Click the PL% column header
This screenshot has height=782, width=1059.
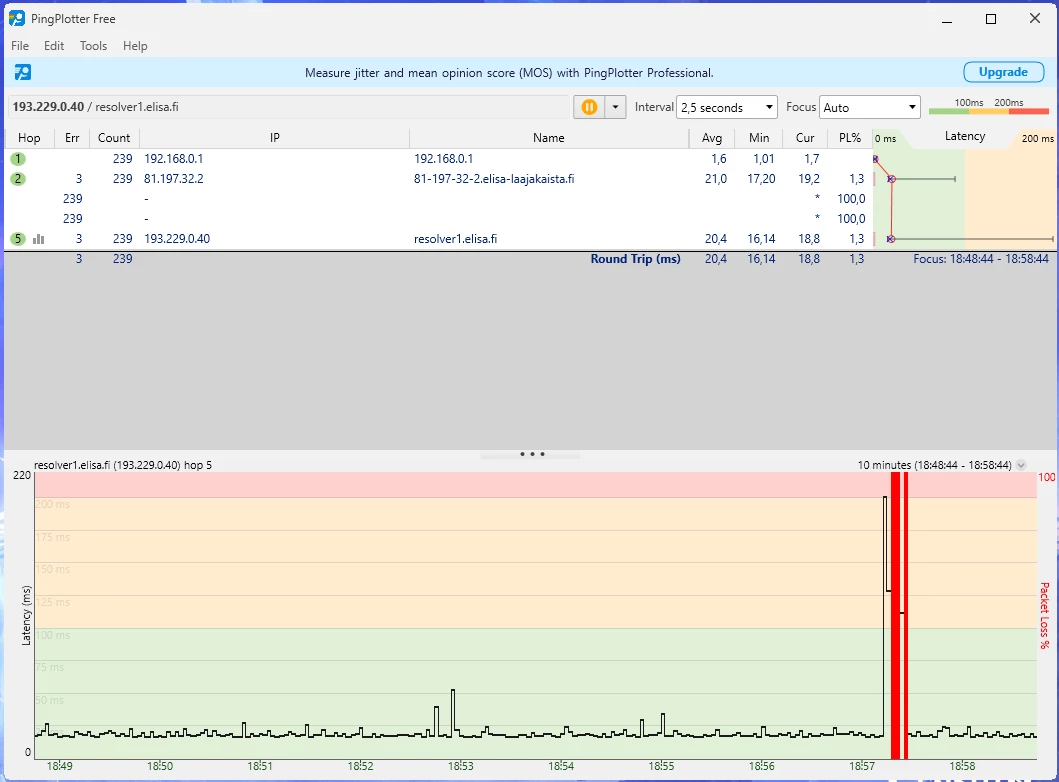click(850, 138)
